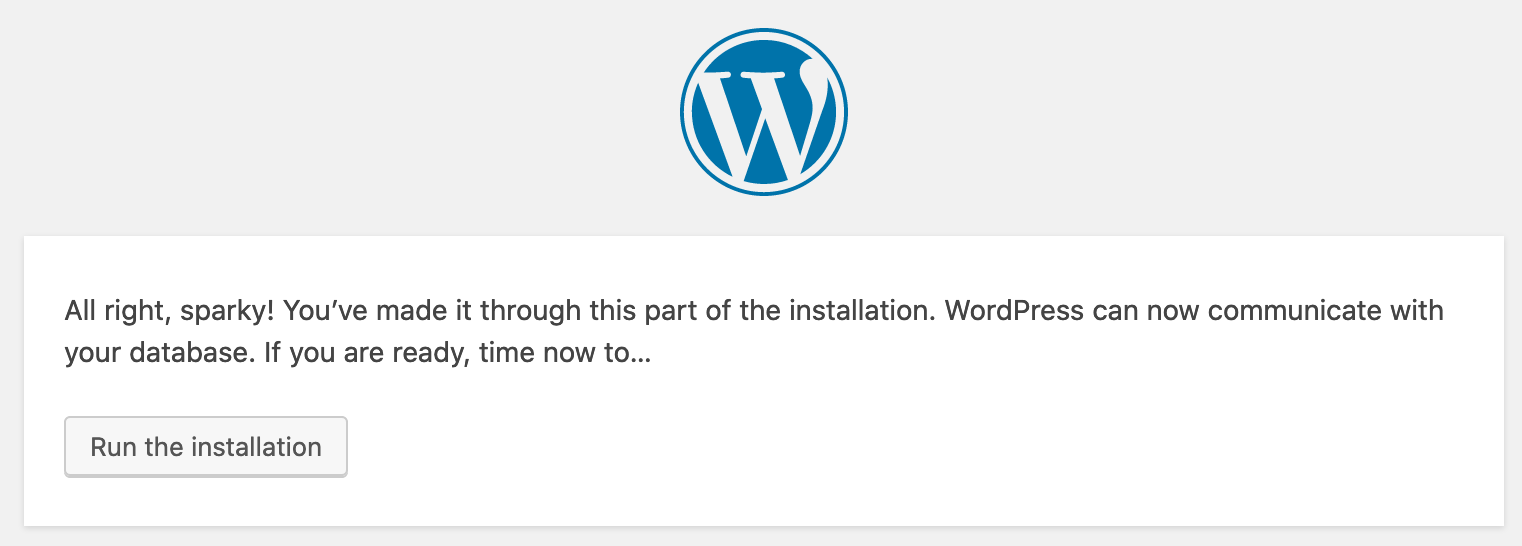1522x546 pixels.
Task: Click the word "can" after WordPress
Action: click(1118, 311)
